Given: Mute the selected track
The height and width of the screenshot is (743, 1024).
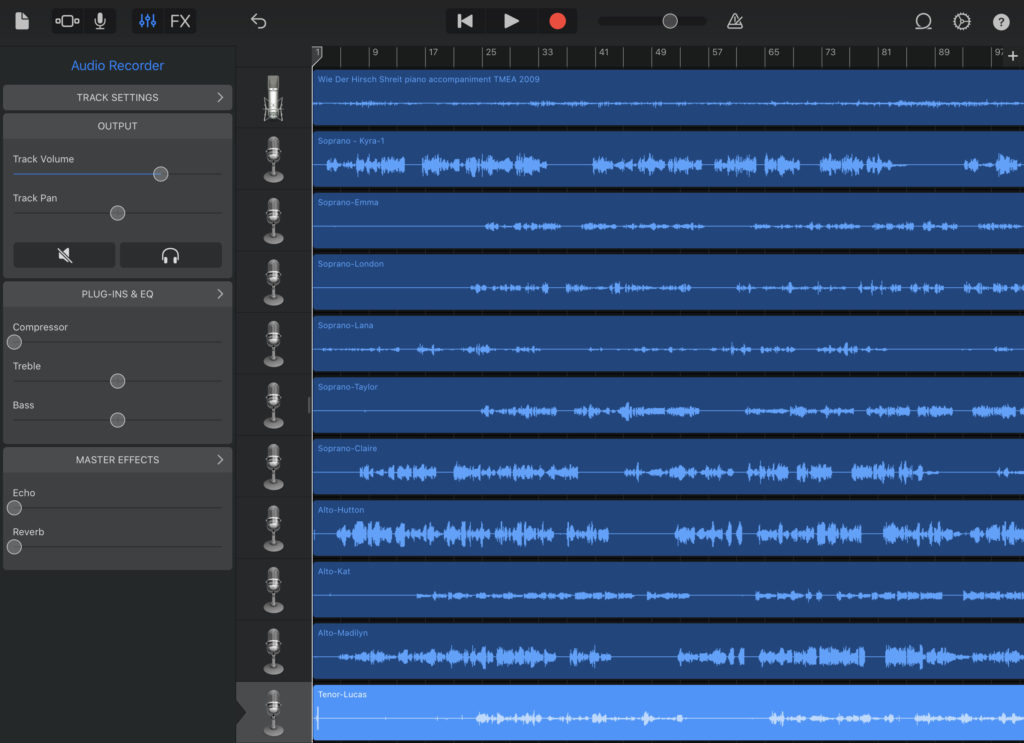Looking at the screenshot, I should pos(65,255).
